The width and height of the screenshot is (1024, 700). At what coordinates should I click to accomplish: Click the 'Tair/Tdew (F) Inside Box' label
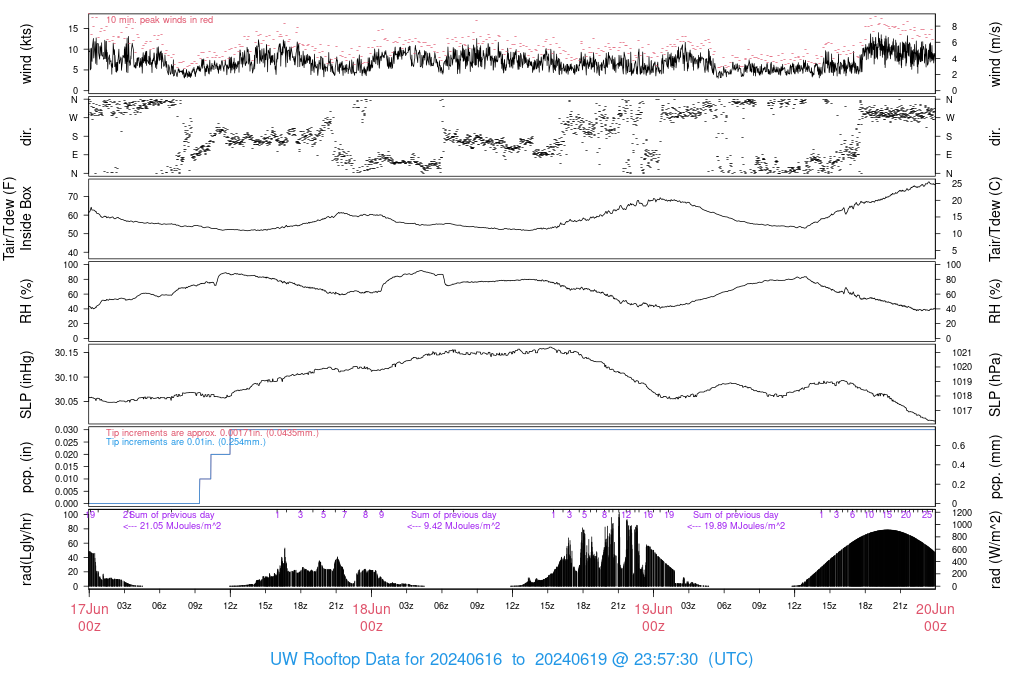(18, 219)
